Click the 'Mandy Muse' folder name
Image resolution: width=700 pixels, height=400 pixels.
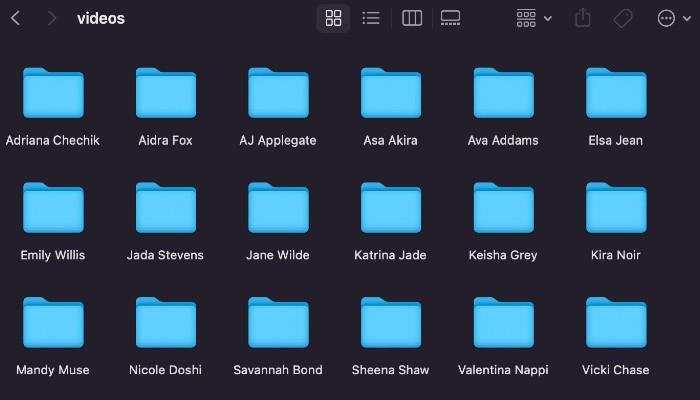click(x=53, y=370)
